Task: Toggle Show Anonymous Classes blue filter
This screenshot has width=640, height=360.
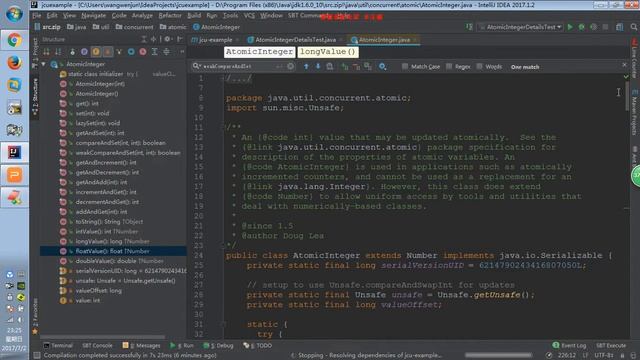Action: [131, 52]
